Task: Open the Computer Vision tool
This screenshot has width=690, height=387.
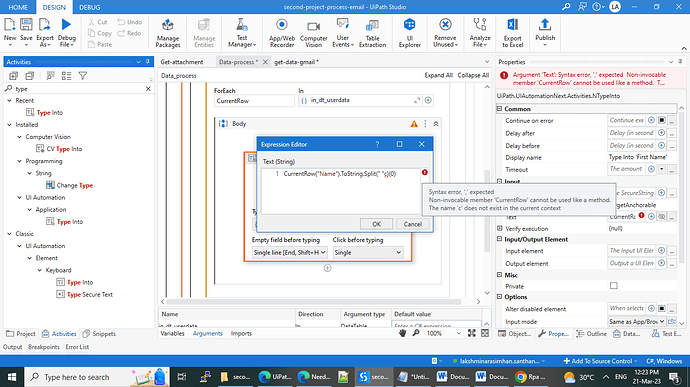Action: pos(313,33)
